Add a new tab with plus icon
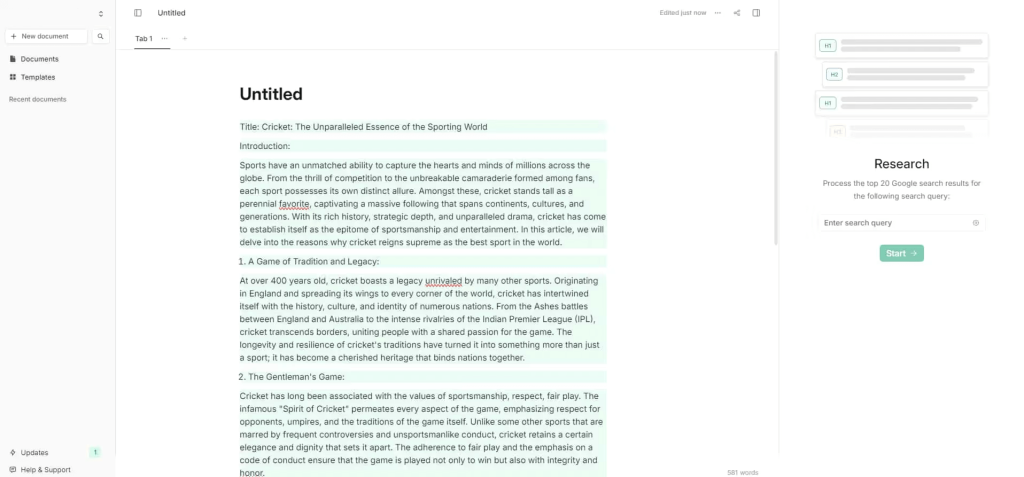The height and width of the screenshot is (477, 1024). tap(184, 38)
